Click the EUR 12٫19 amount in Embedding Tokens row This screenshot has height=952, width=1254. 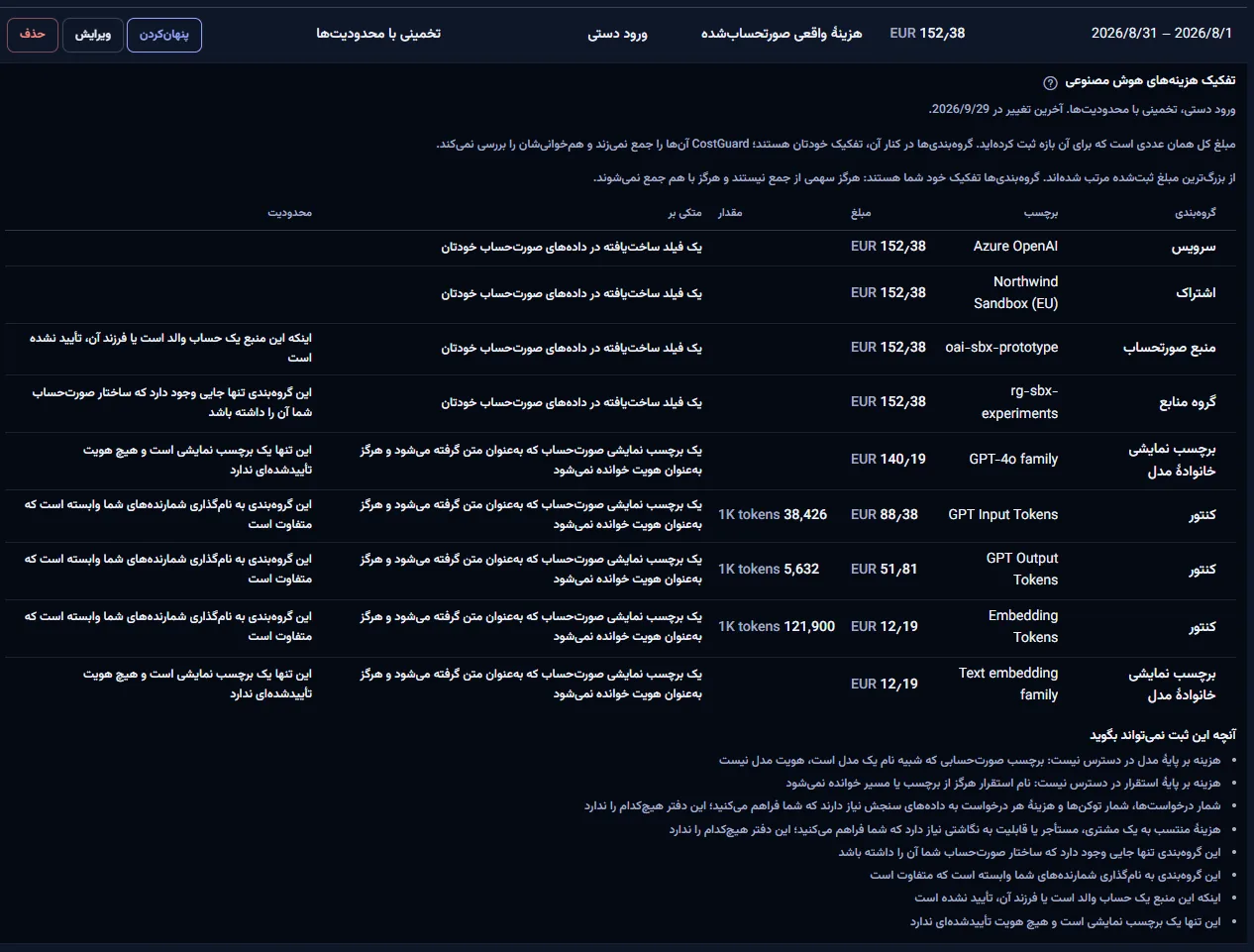tap(885, 627)
